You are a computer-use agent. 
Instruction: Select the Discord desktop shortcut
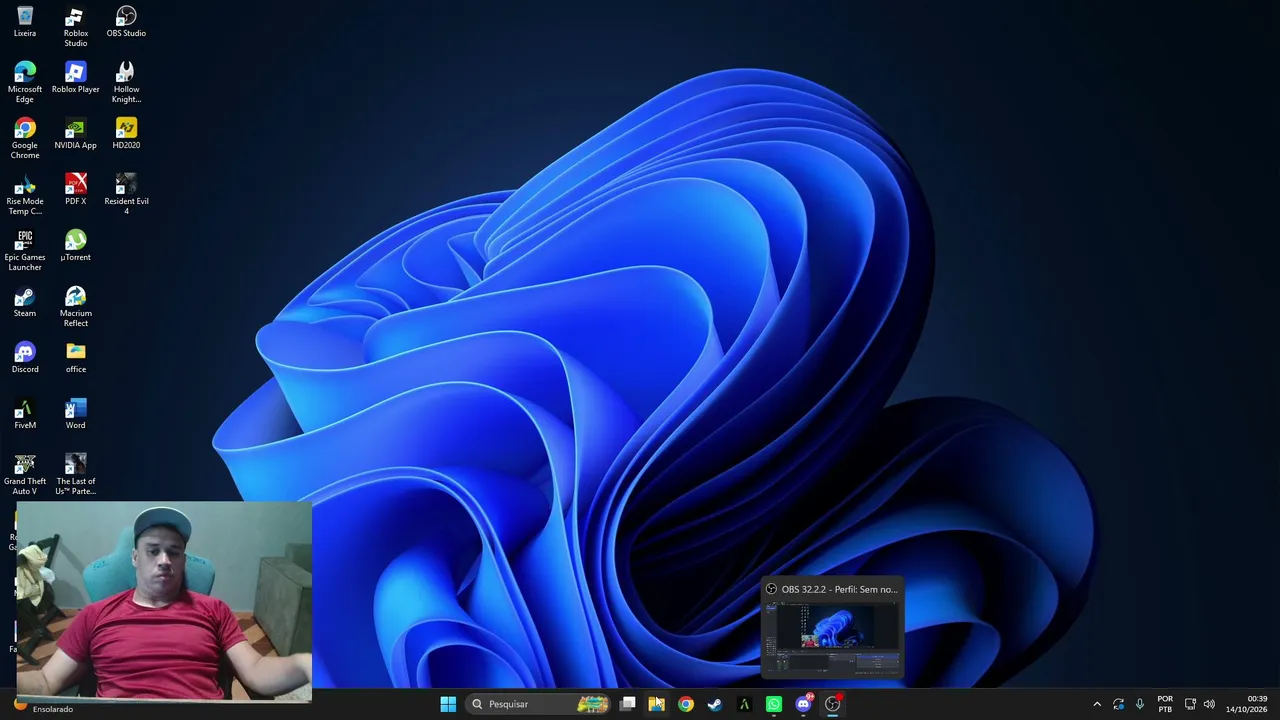(x=25, y=358)
